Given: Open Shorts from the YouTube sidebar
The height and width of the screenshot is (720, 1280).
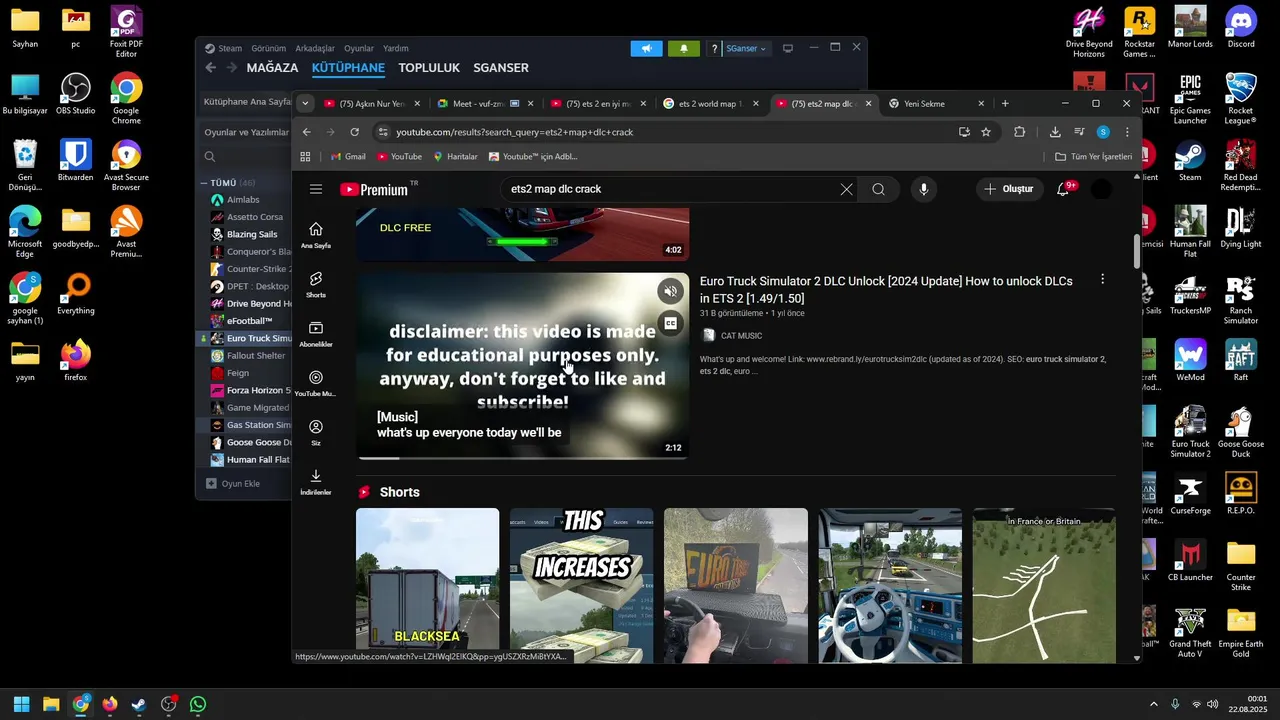Looking at the screenshot, I should coord(316,284).
